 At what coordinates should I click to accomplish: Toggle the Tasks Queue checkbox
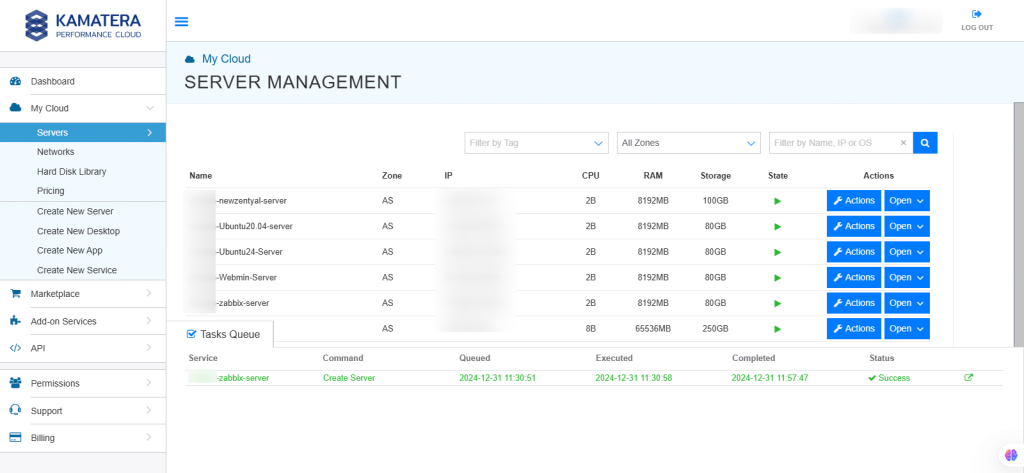[x=191, y=334]
